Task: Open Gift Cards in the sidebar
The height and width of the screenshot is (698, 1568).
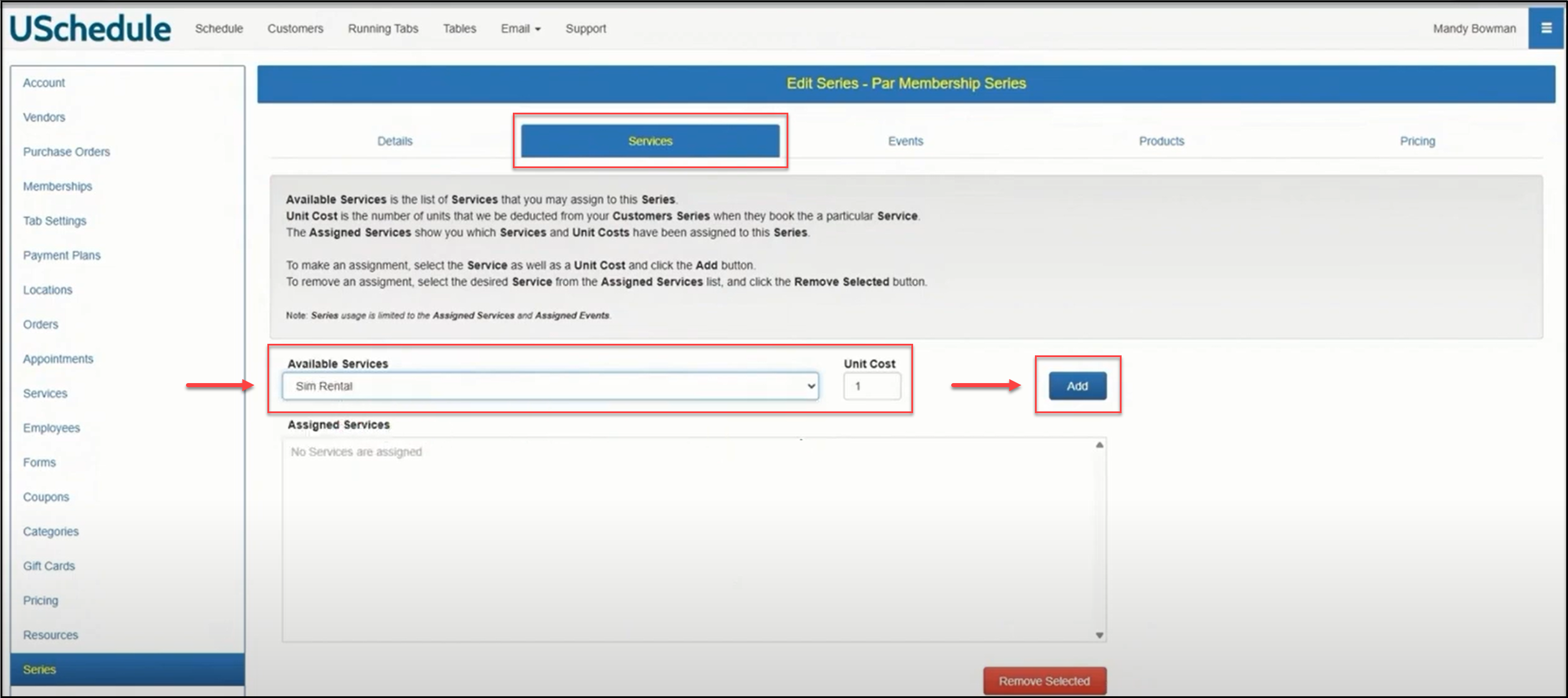Action: (49, 566)
